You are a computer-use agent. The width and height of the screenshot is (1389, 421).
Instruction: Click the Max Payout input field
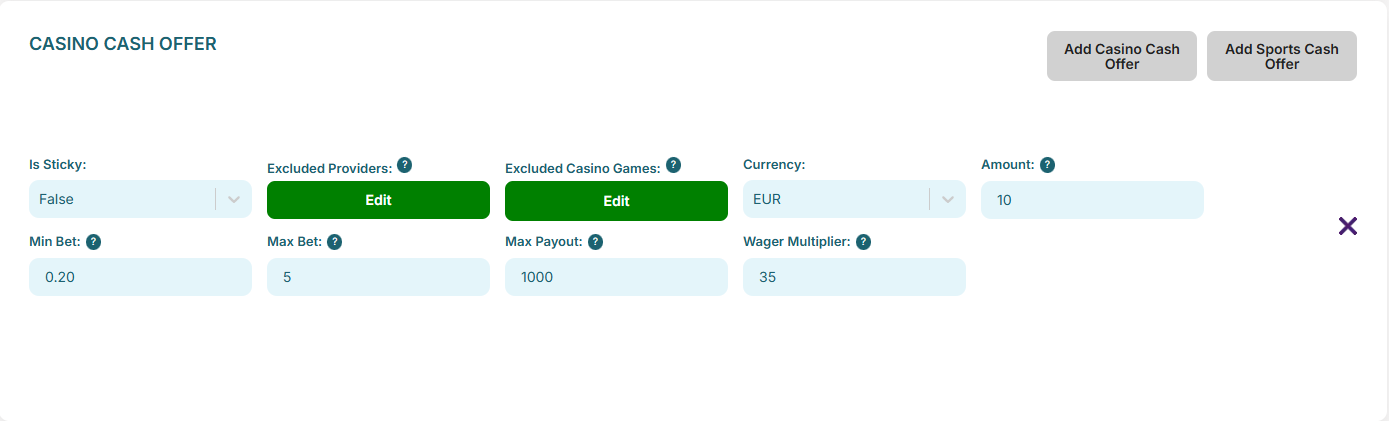click(616, 277)
